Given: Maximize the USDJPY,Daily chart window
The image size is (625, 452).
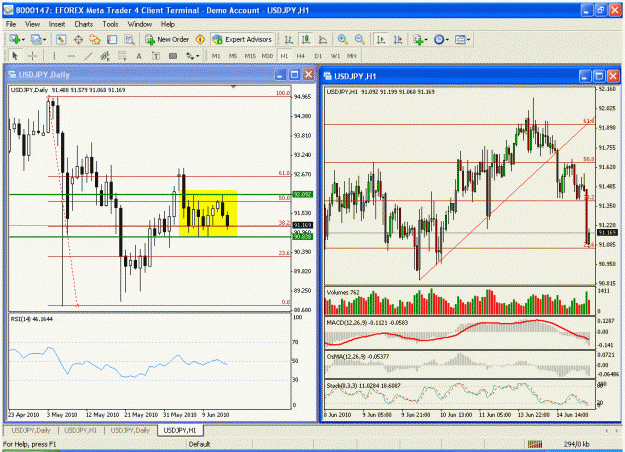Looking at the screenshot, I should click(294, 75).
